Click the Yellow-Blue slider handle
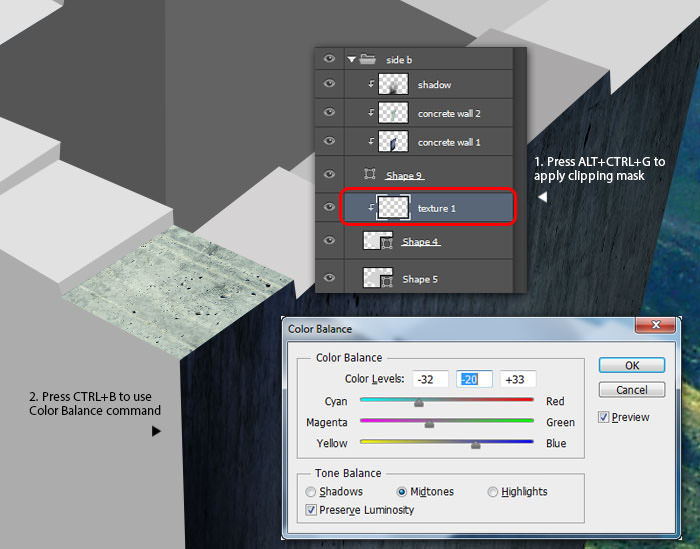Image resolution: width=700 pixels, height=549 pixels. tap(476, 445)
